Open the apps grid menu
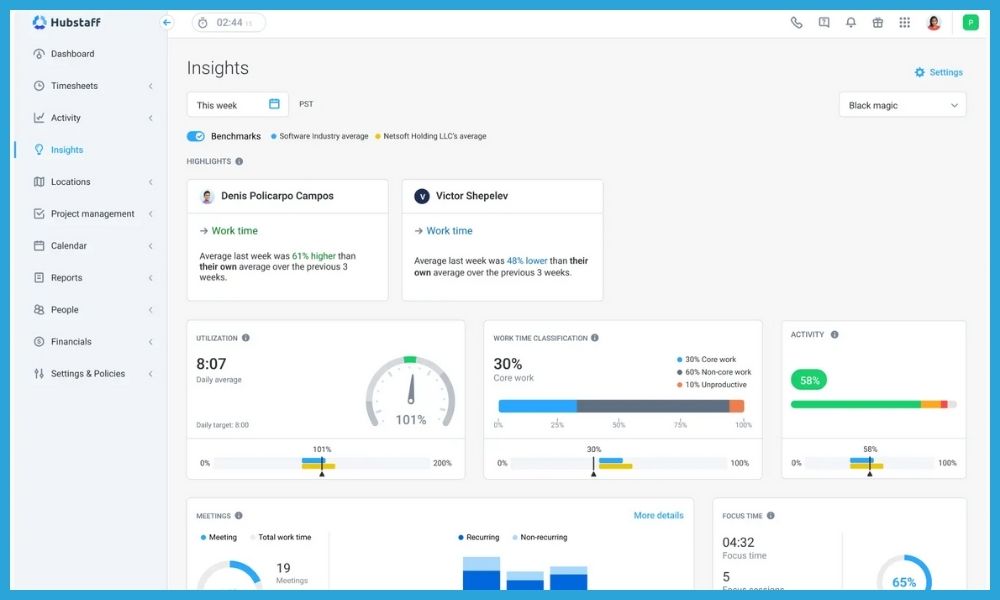1000x600 pixels. point(904,23)
